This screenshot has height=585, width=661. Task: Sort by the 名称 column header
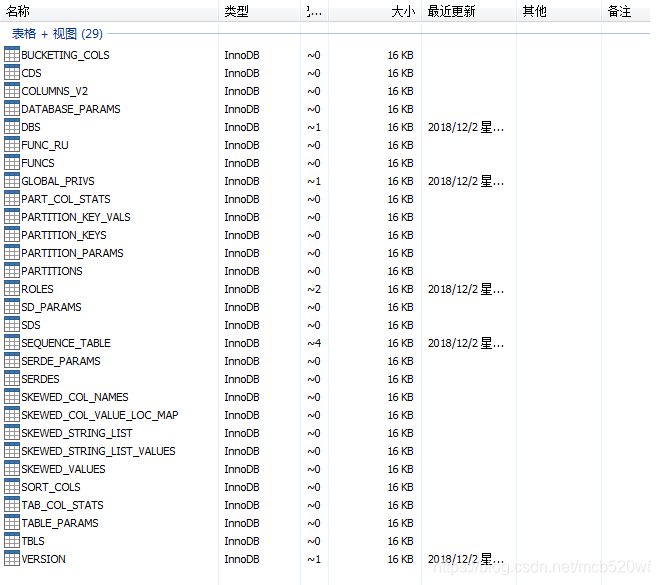[x=109, y=11]
